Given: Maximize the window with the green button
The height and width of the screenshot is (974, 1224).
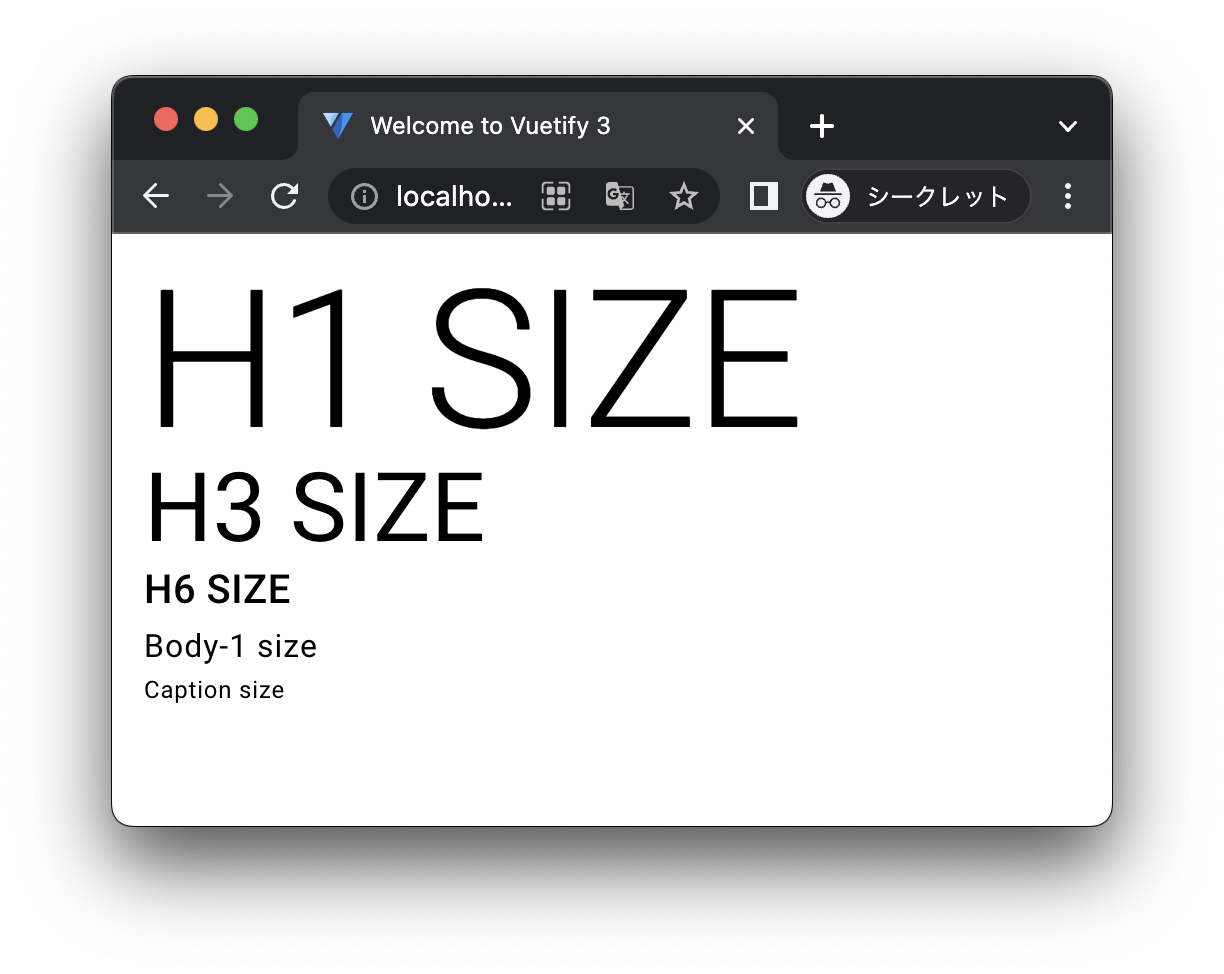Looking at the screenshot, I should tap(246, 119).
